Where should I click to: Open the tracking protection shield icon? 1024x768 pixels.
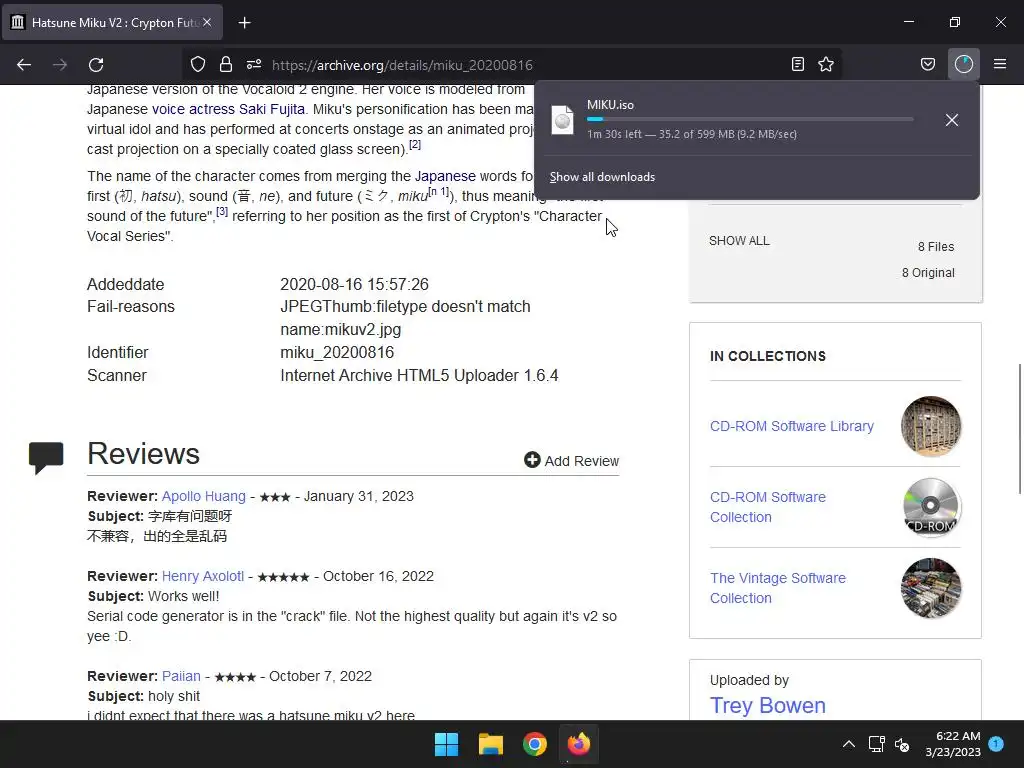click(x=198, y=64)
